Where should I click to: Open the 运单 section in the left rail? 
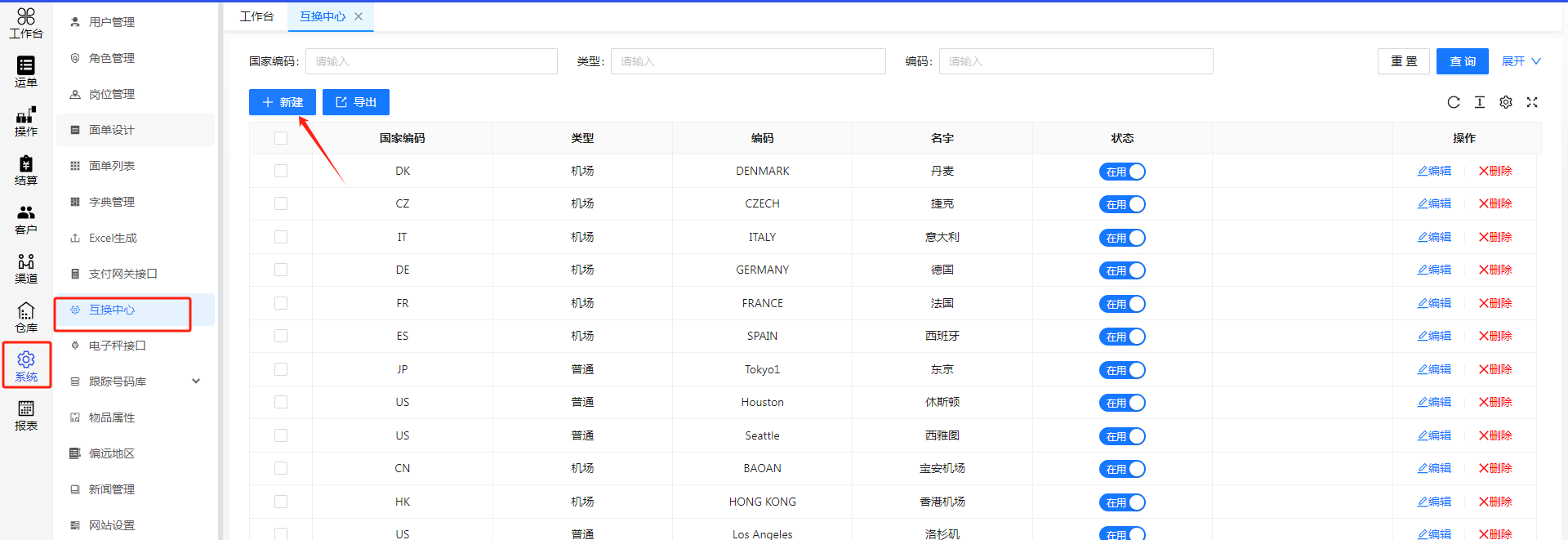pos(26,72)
